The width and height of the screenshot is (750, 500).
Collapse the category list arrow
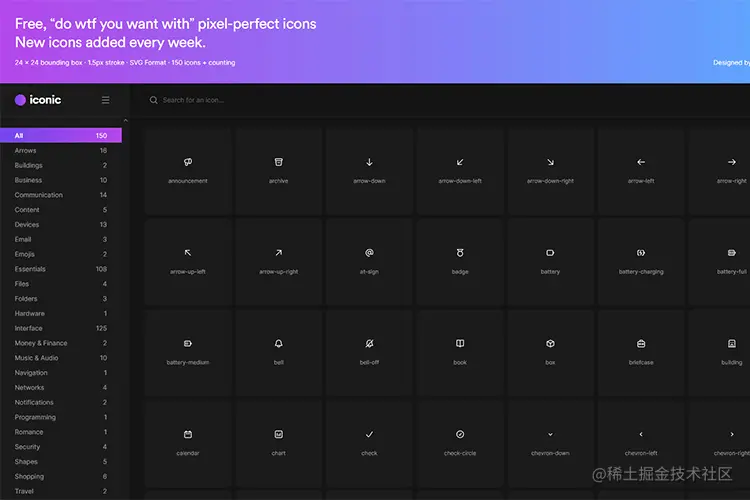click(x=126, y=121)
